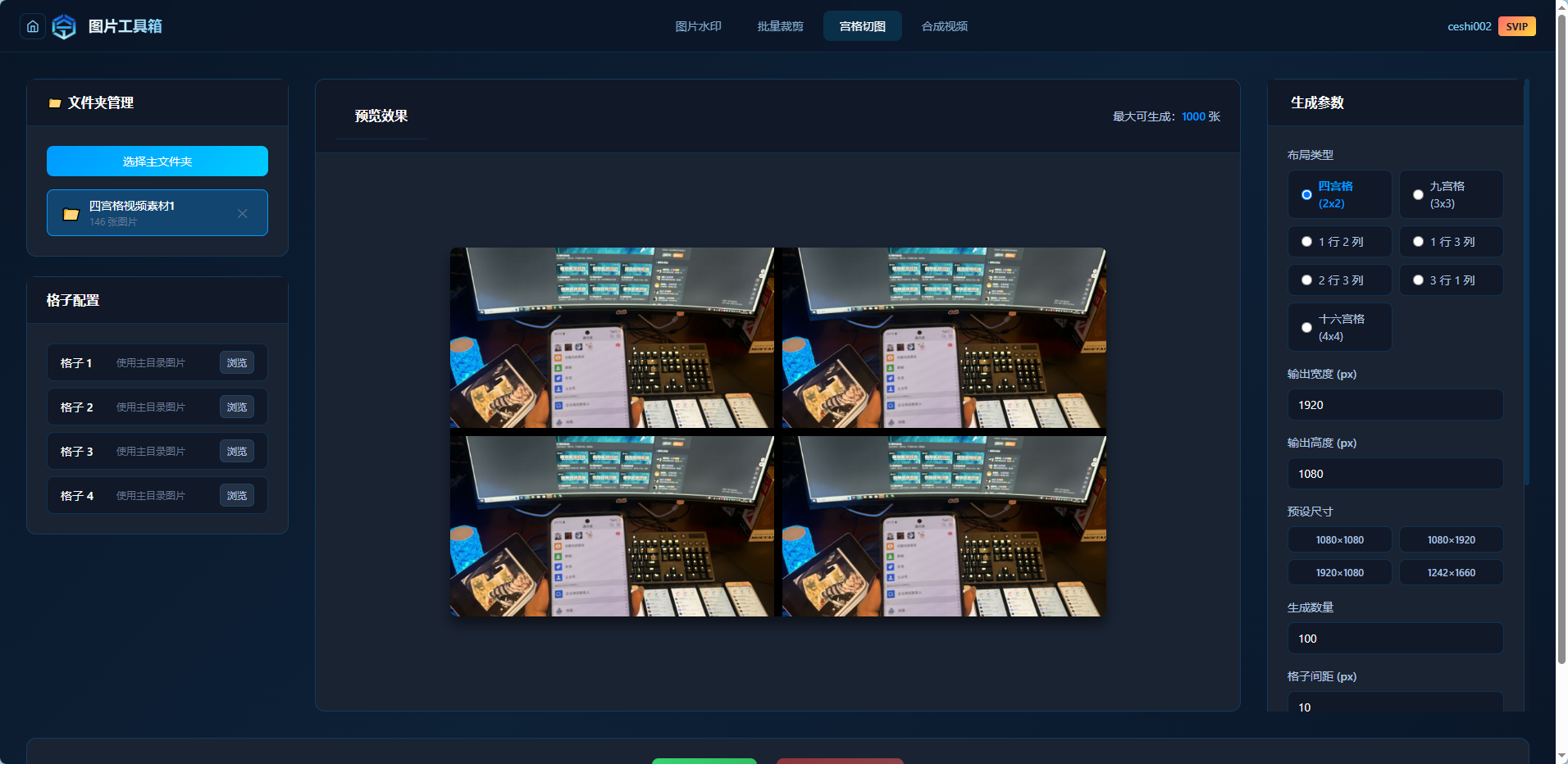This screenshot has height=764, width=1568.
Task: Open the 图片水印 tab
Action: 698,26
